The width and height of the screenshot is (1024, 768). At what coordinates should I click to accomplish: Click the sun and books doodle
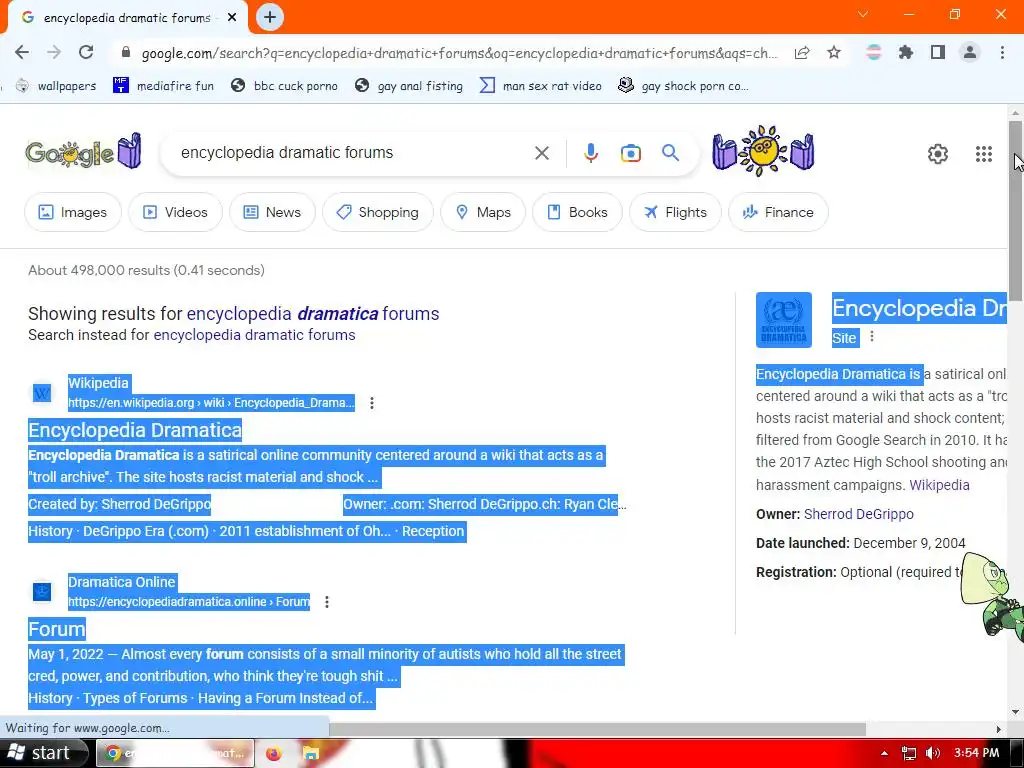click(763, 152)
